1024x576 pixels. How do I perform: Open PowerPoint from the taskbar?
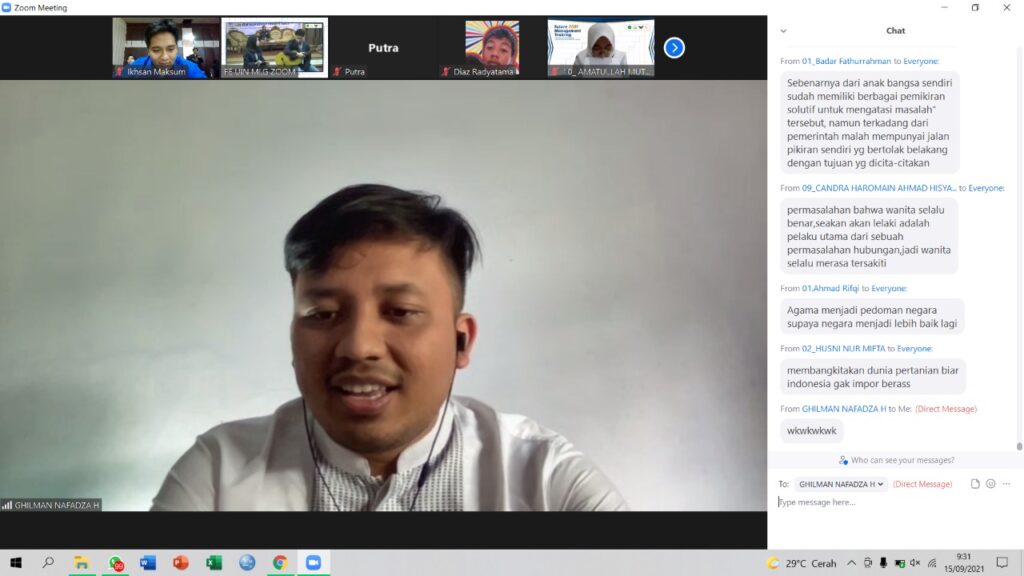[181, 563]
